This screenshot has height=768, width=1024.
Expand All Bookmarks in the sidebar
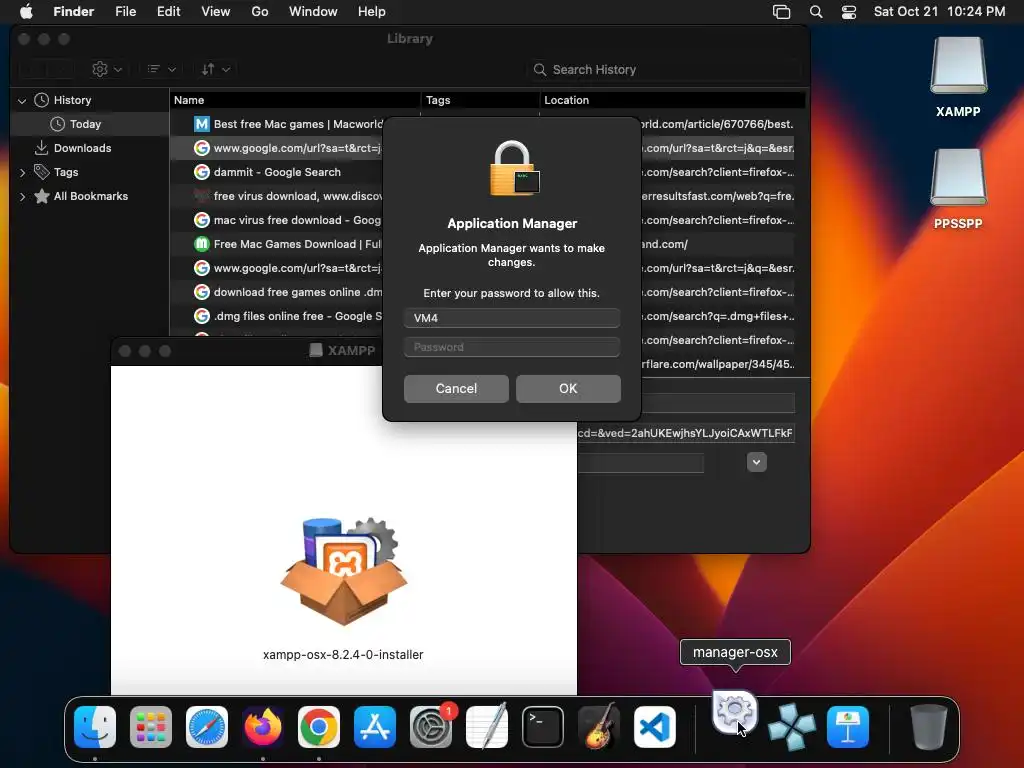tap(22, 197)
